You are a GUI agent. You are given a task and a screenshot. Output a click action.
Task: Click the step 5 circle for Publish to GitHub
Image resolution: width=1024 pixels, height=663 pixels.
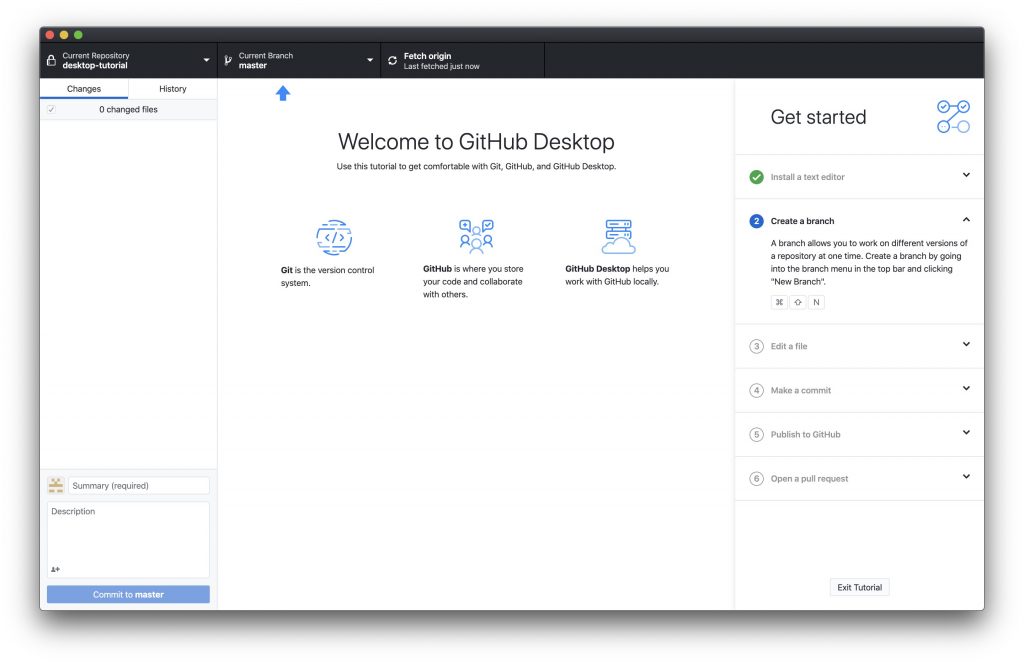[756, 434]
